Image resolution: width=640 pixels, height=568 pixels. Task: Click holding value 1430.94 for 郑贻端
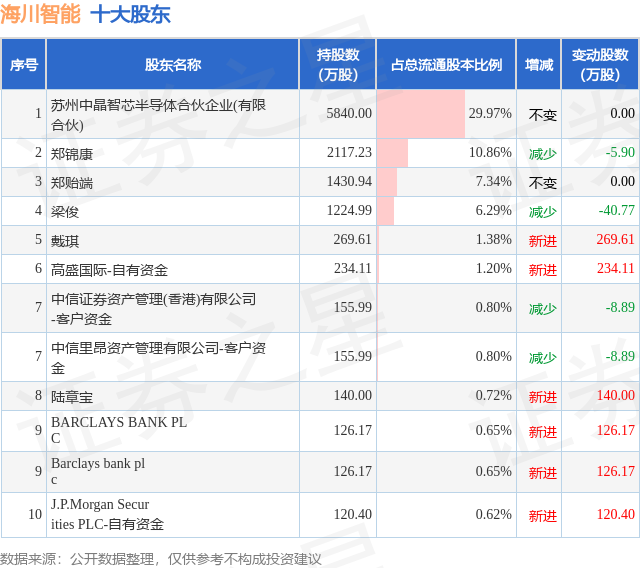pos(349,181)
